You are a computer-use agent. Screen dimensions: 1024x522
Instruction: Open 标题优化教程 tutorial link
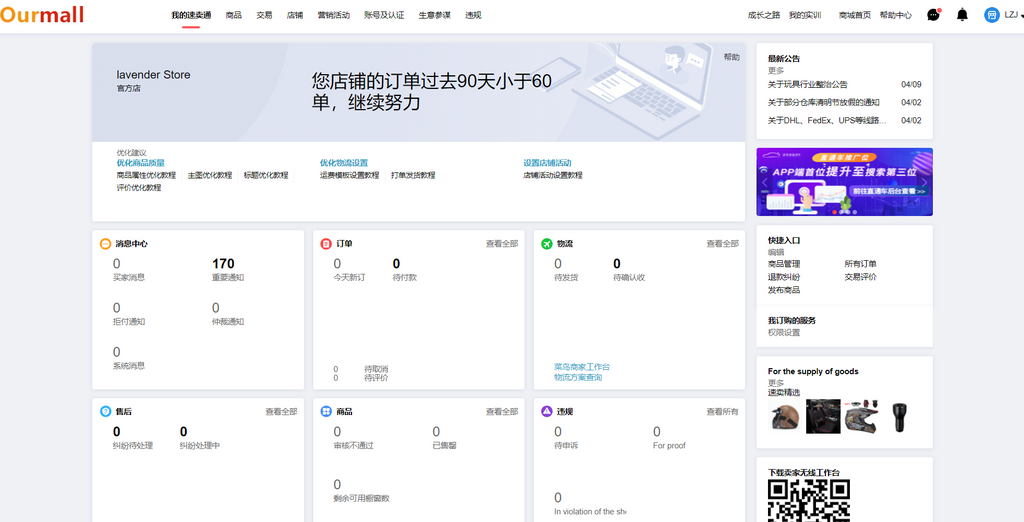pyautogui.click(x=266, y=175)
